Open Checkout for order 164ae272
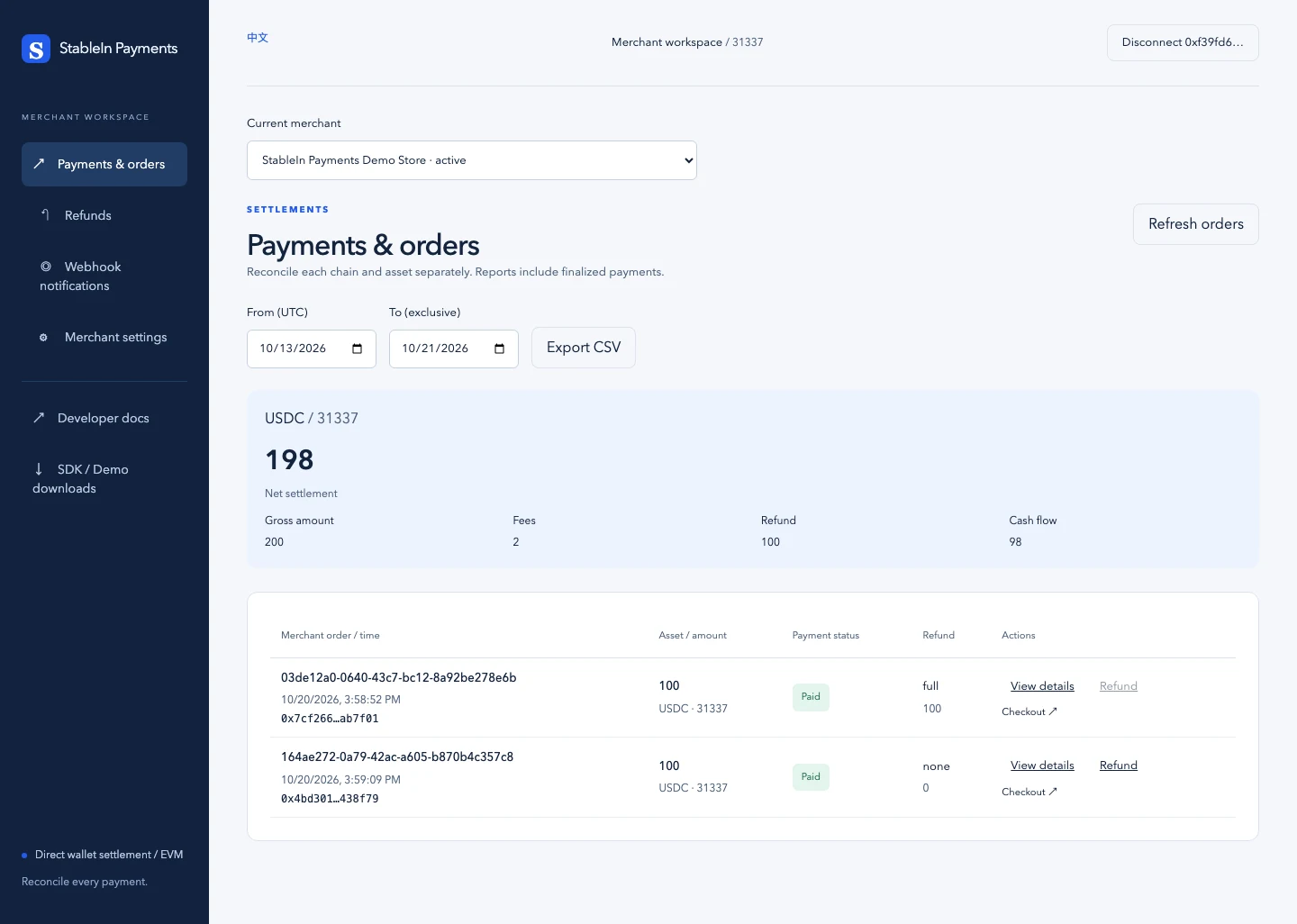The width and height of the screenshot is (1297, 924). pyautogui.click(x=1029, y=792)
